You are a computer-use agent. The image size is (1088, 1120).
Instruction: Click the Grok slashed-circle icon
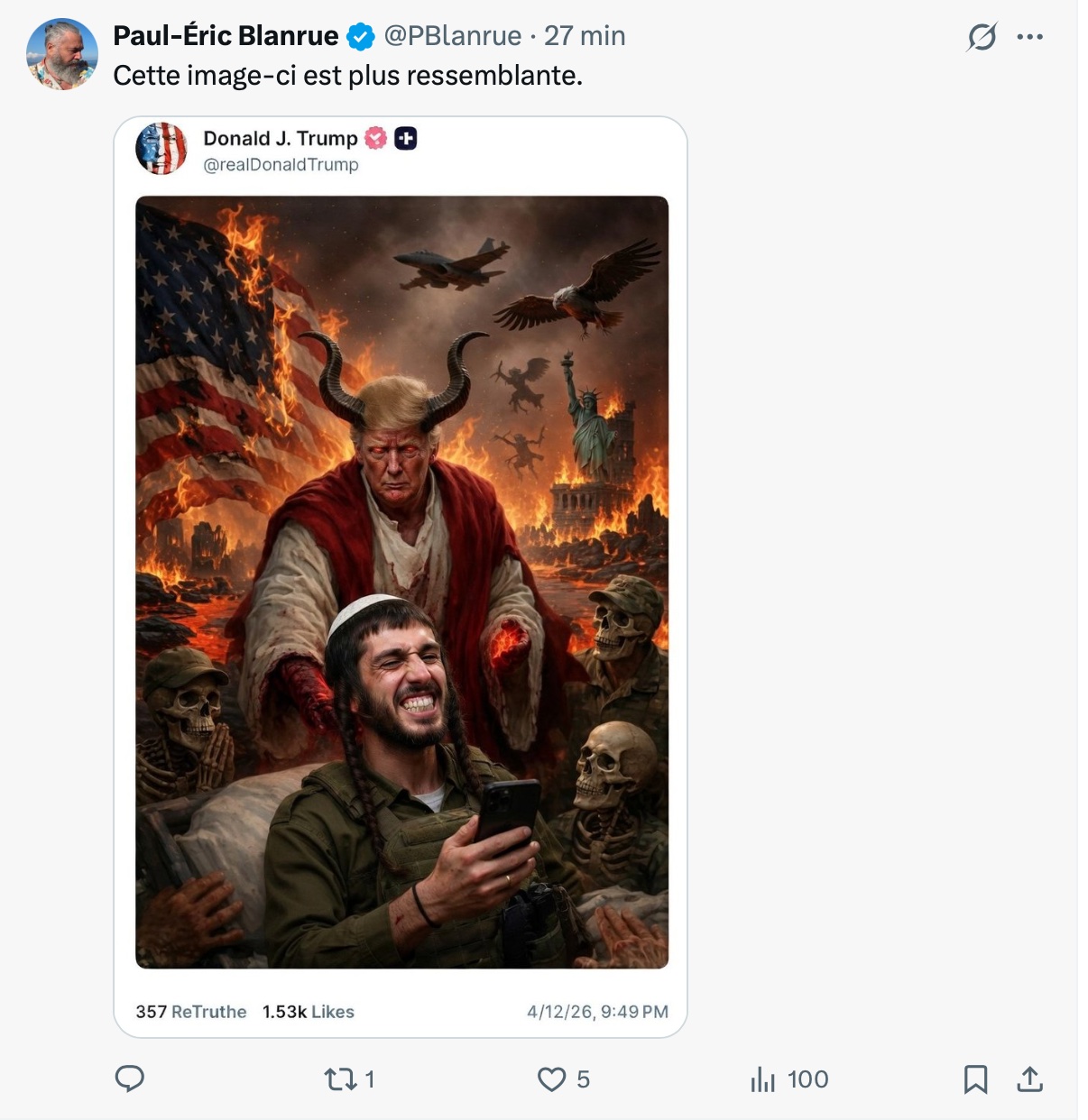[982, 37]
